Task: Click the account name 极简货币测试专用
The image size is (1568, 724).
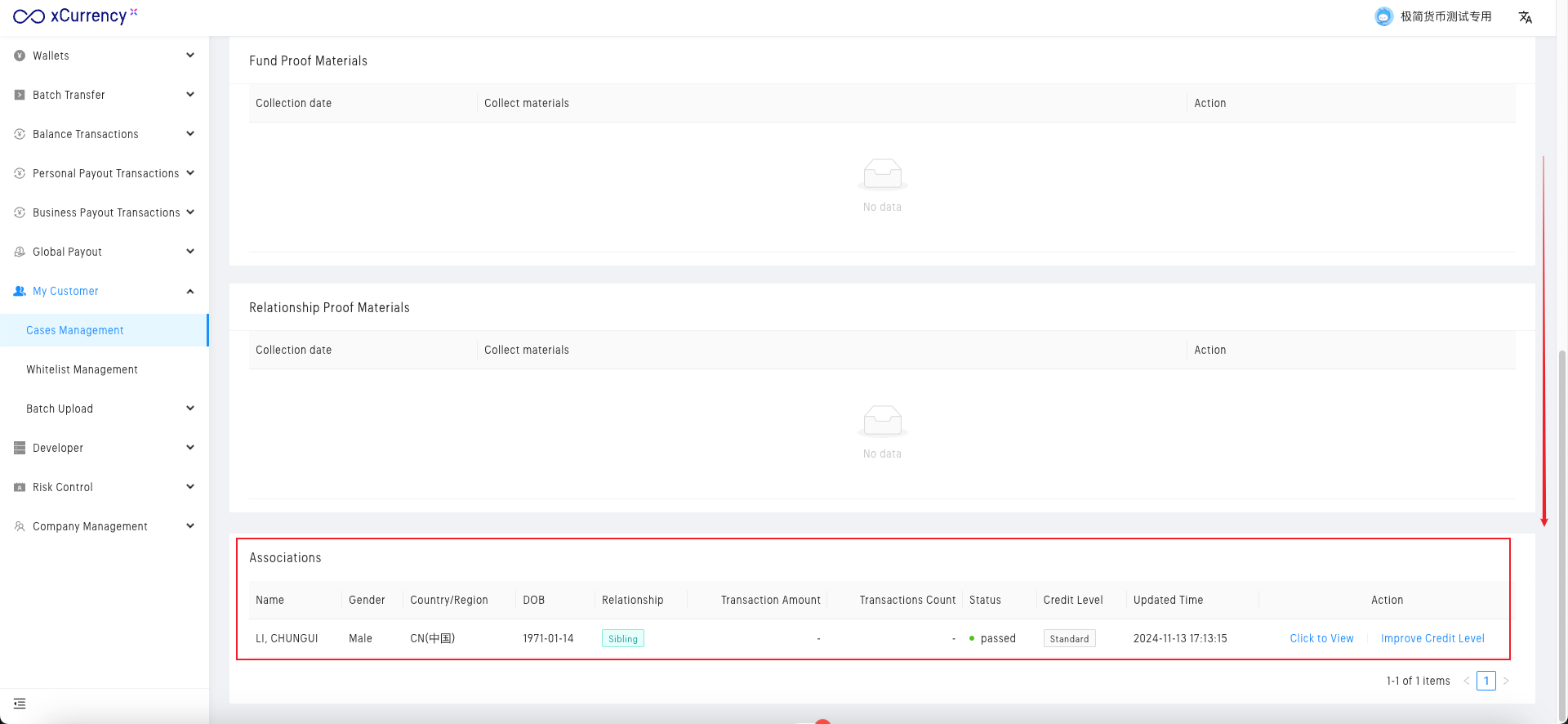Action: click(x=1445, y=16)
